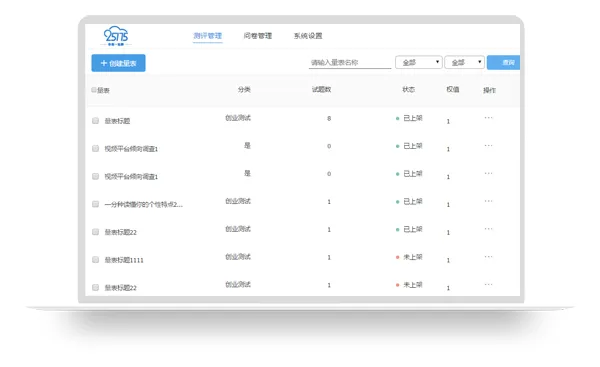Open three-dot menu for 量表标题1111 row

(x=488, y=257)
